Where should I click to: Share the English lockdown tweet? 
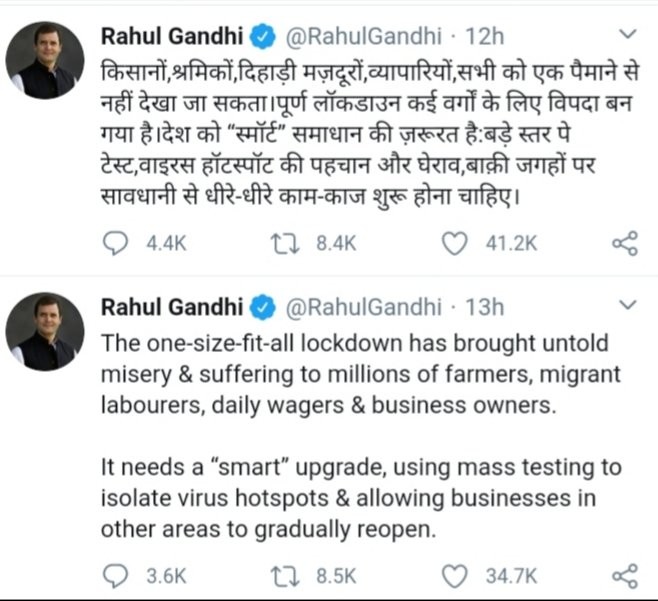point(625,576)
